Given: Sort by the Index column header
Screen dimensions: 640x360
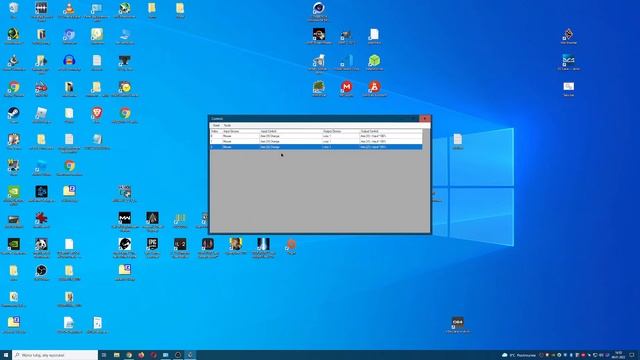Looking at the screenshot, I should coord(216,131).
